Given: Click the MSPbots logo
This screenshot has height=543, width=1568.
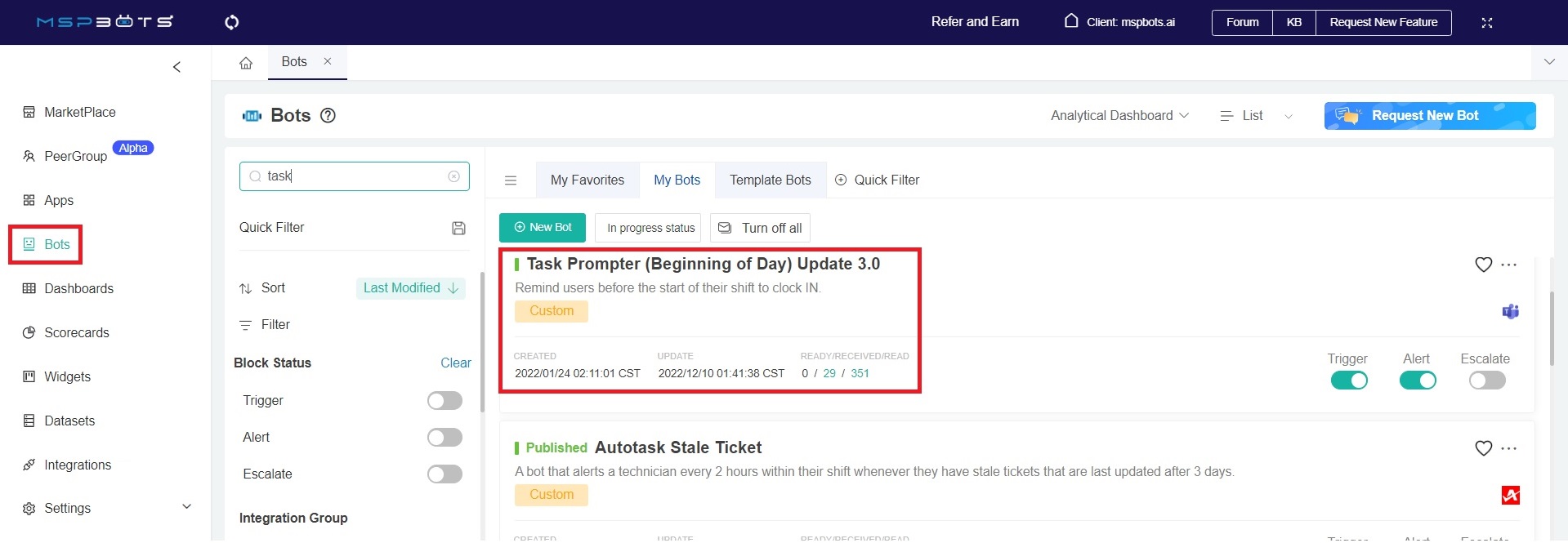Looking at the screenshot, I should click(x=105, y=22).
